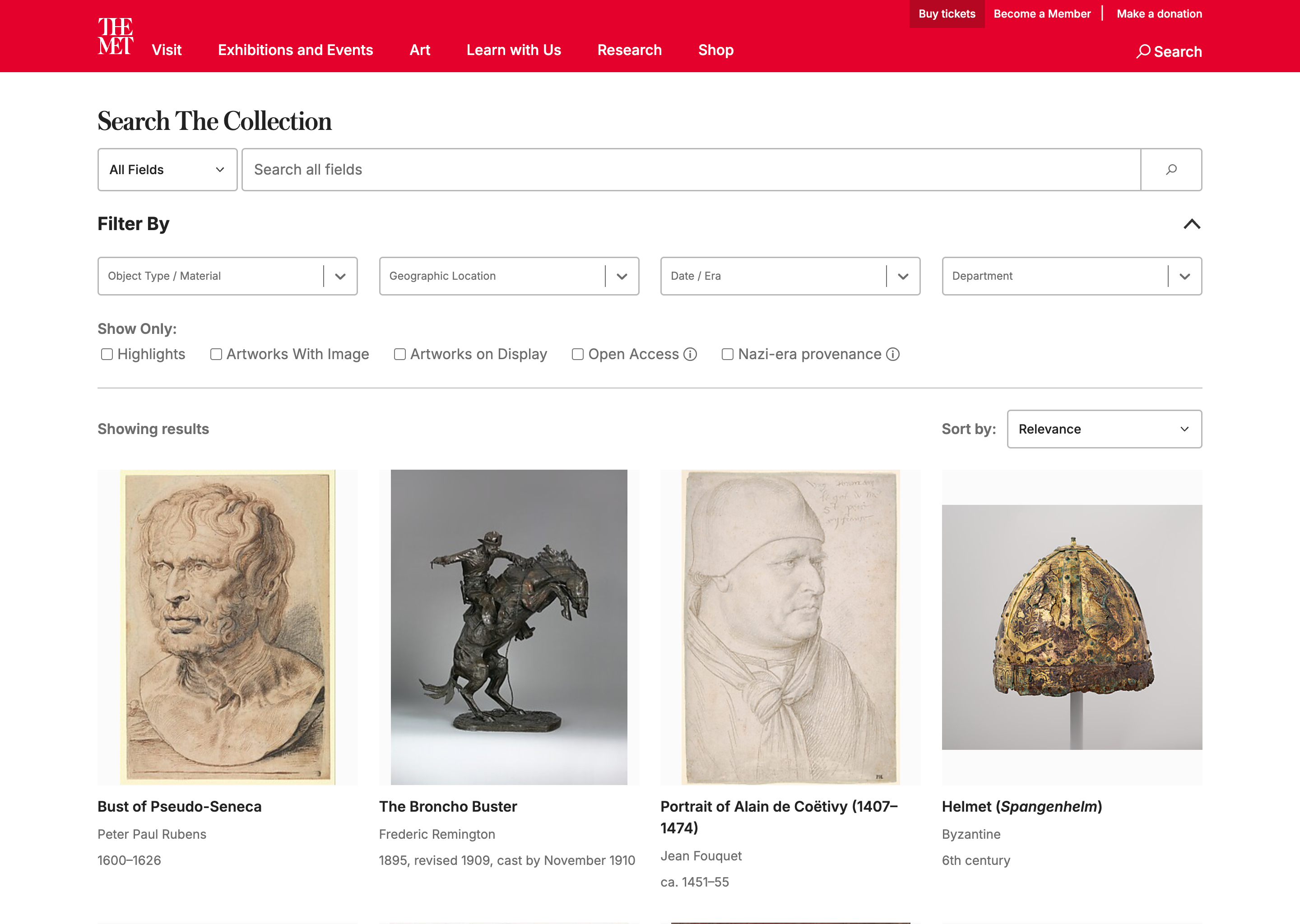Click the date text 1600–1626
The height and width of the screenshot is (924, 1300).
point(129,860)
